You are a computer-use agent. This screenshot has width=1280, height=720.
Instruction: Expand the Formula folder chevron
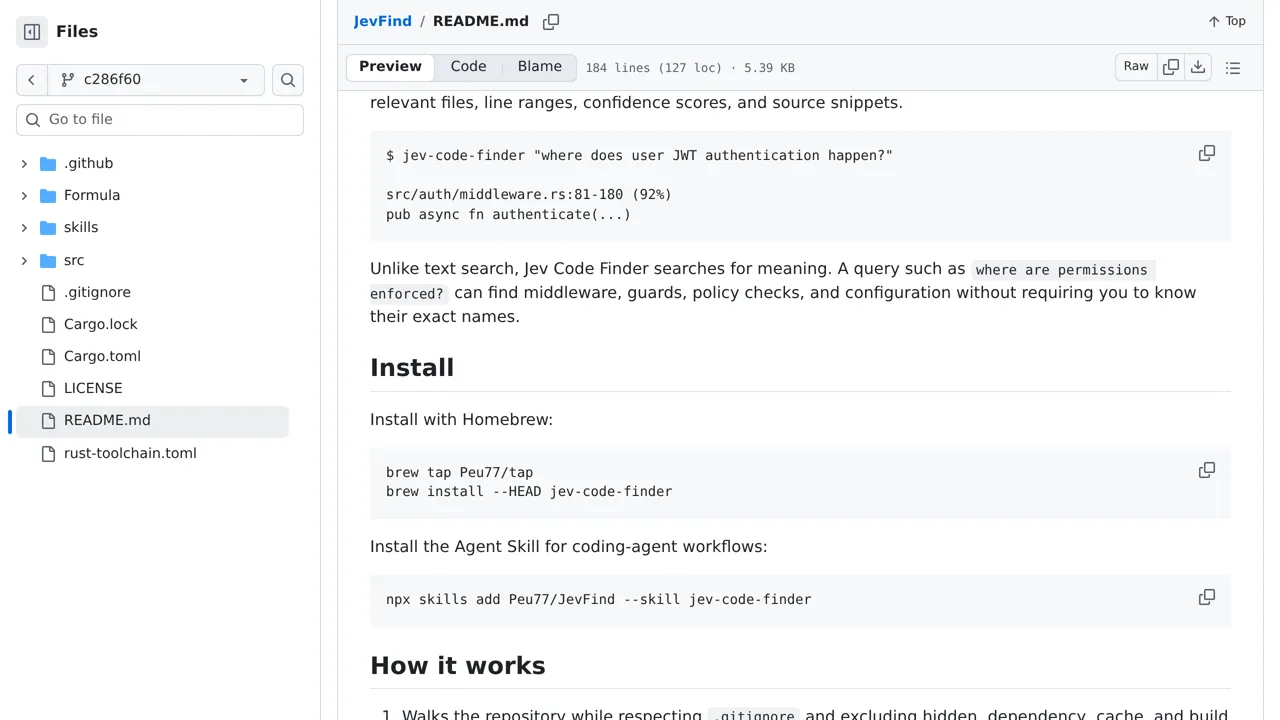[x=24, y=195]
